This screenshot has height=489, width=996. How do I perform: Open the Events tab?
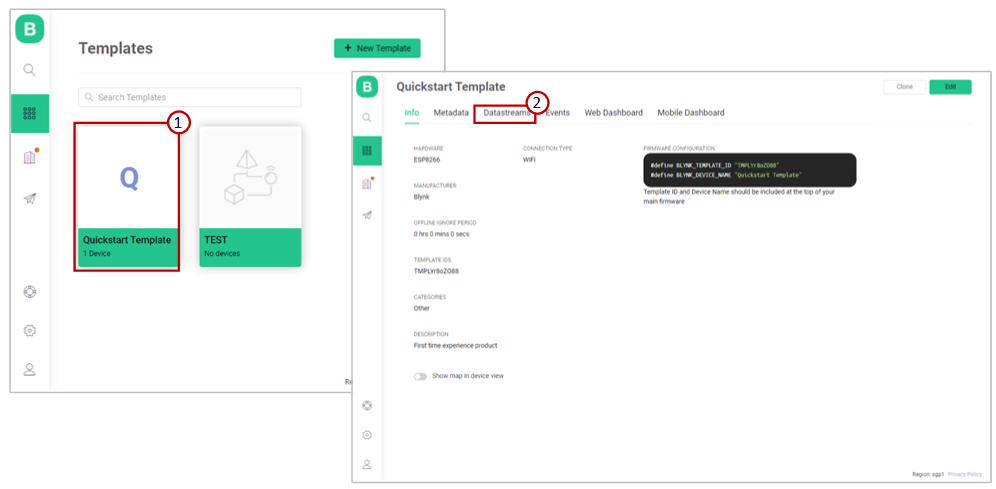[x=558, y=112]
